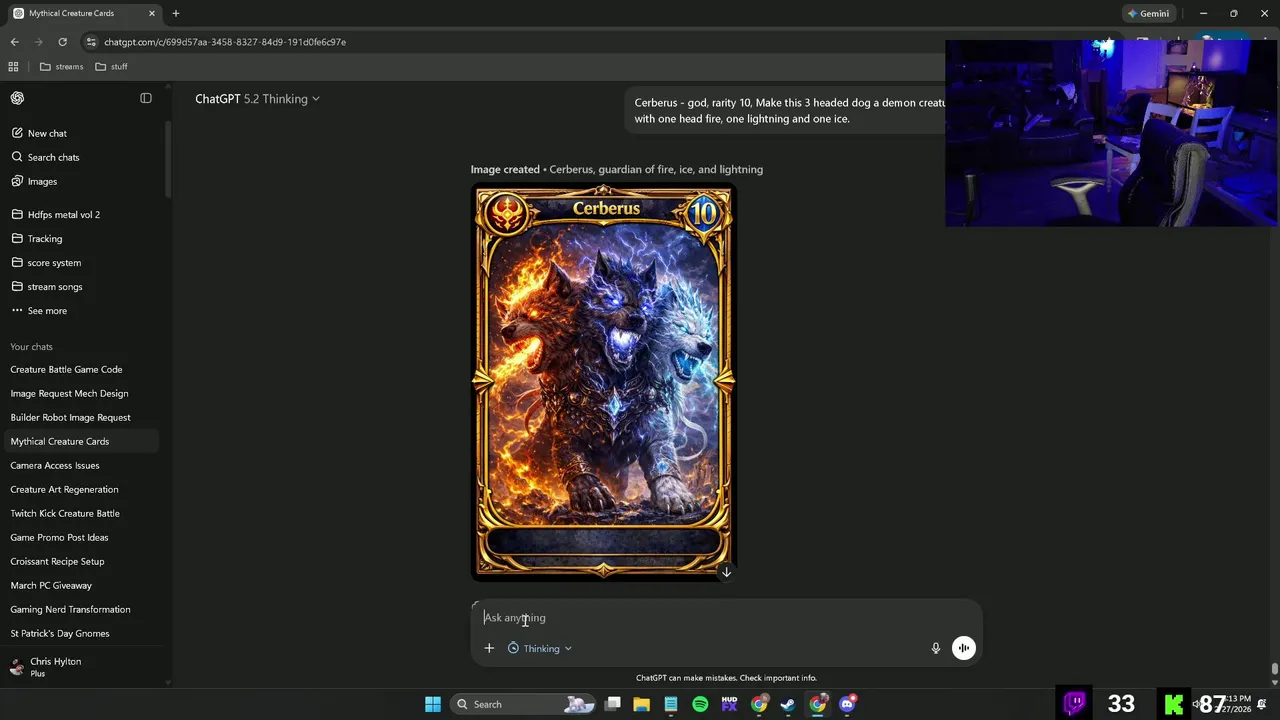Open the March PC Giveaway chat
Screen dimensions: 1280x720
click(80, 585)
